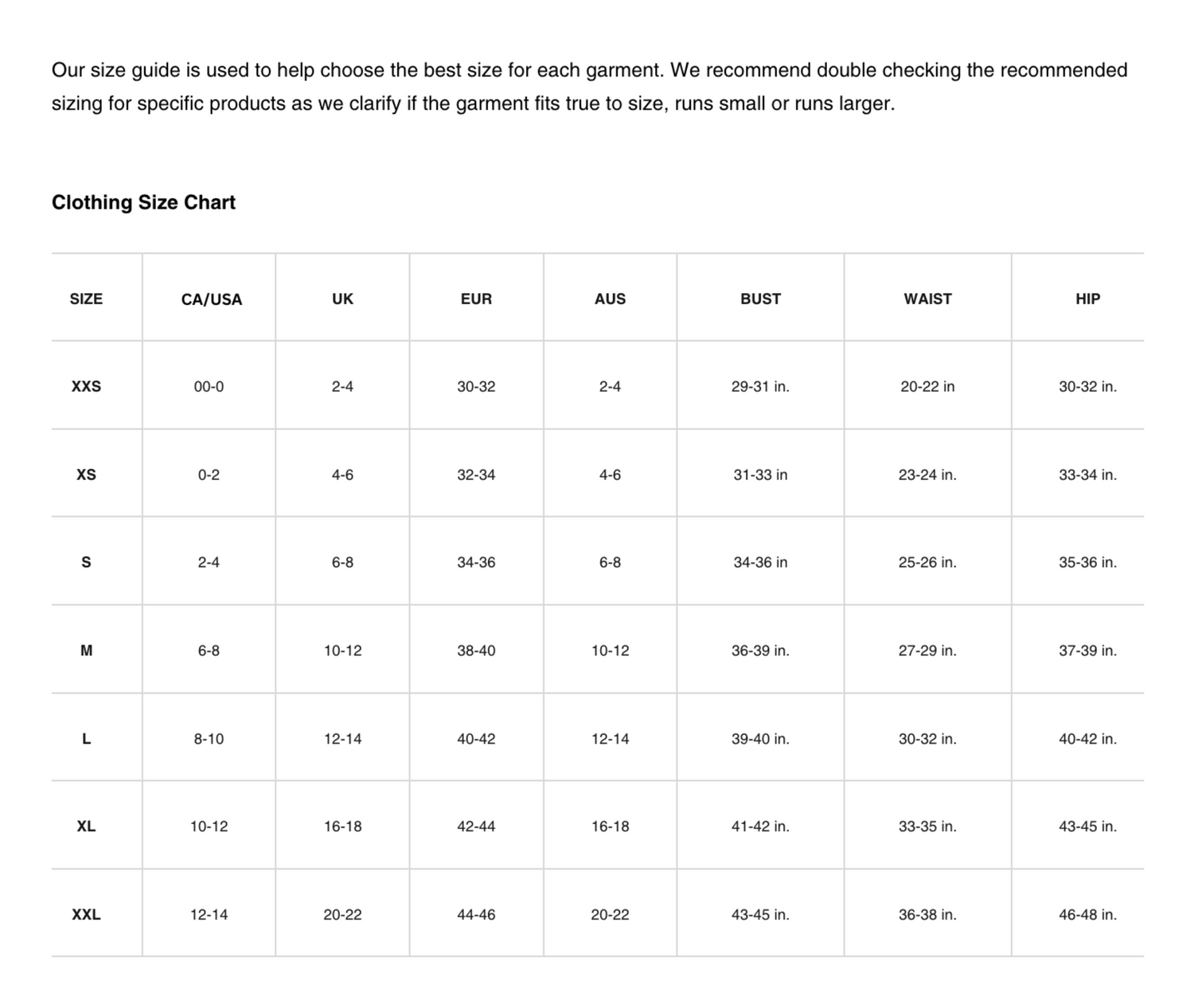Click the XXL size row label
1194x1008 pixels.
point(86,915)
